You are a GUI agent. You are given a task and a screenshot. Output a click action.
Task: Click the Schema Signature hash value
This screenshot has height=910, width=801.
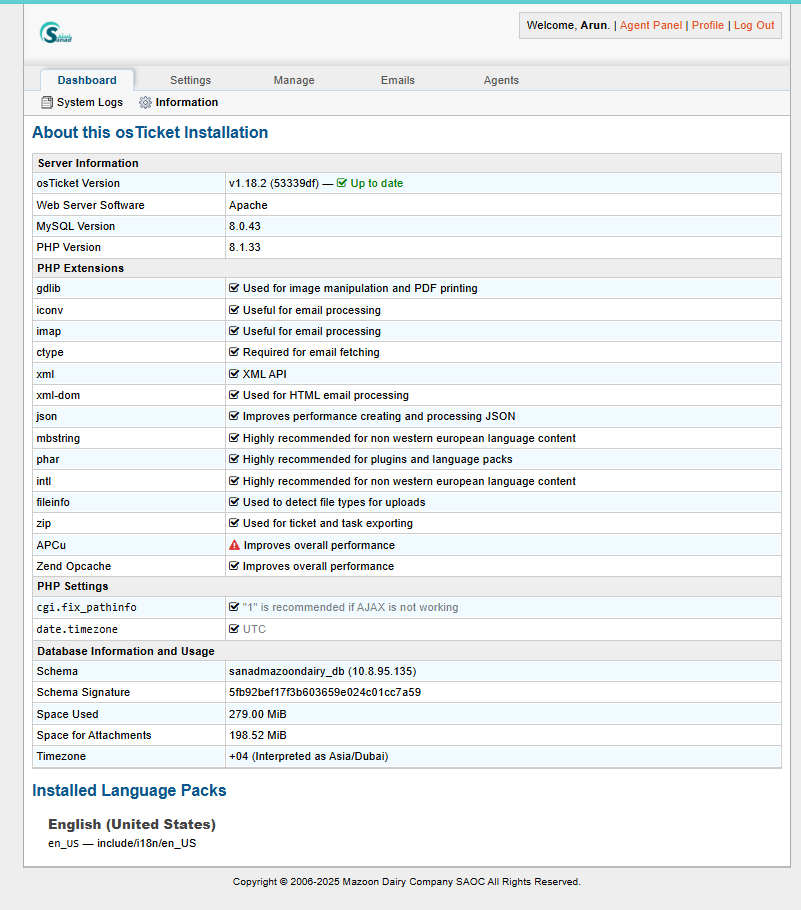[x=325, y=693]
